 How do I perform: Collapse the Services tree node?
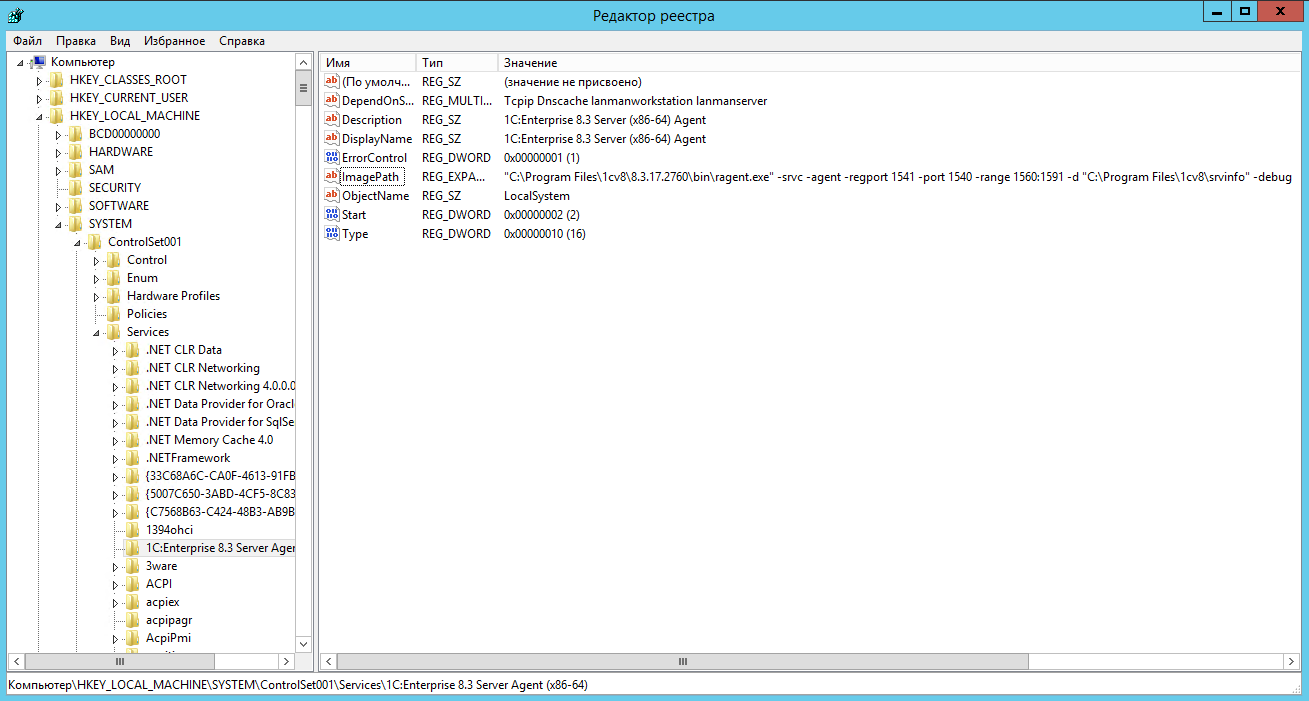click(97, 333)
